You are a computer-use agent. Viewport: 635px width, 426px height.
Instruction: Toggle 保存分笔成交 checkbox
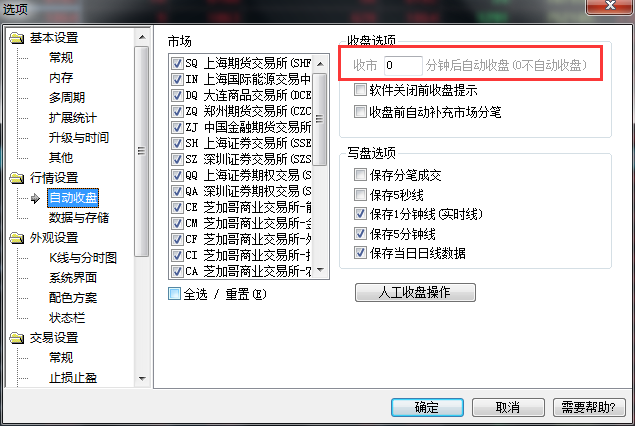(360, 175)
